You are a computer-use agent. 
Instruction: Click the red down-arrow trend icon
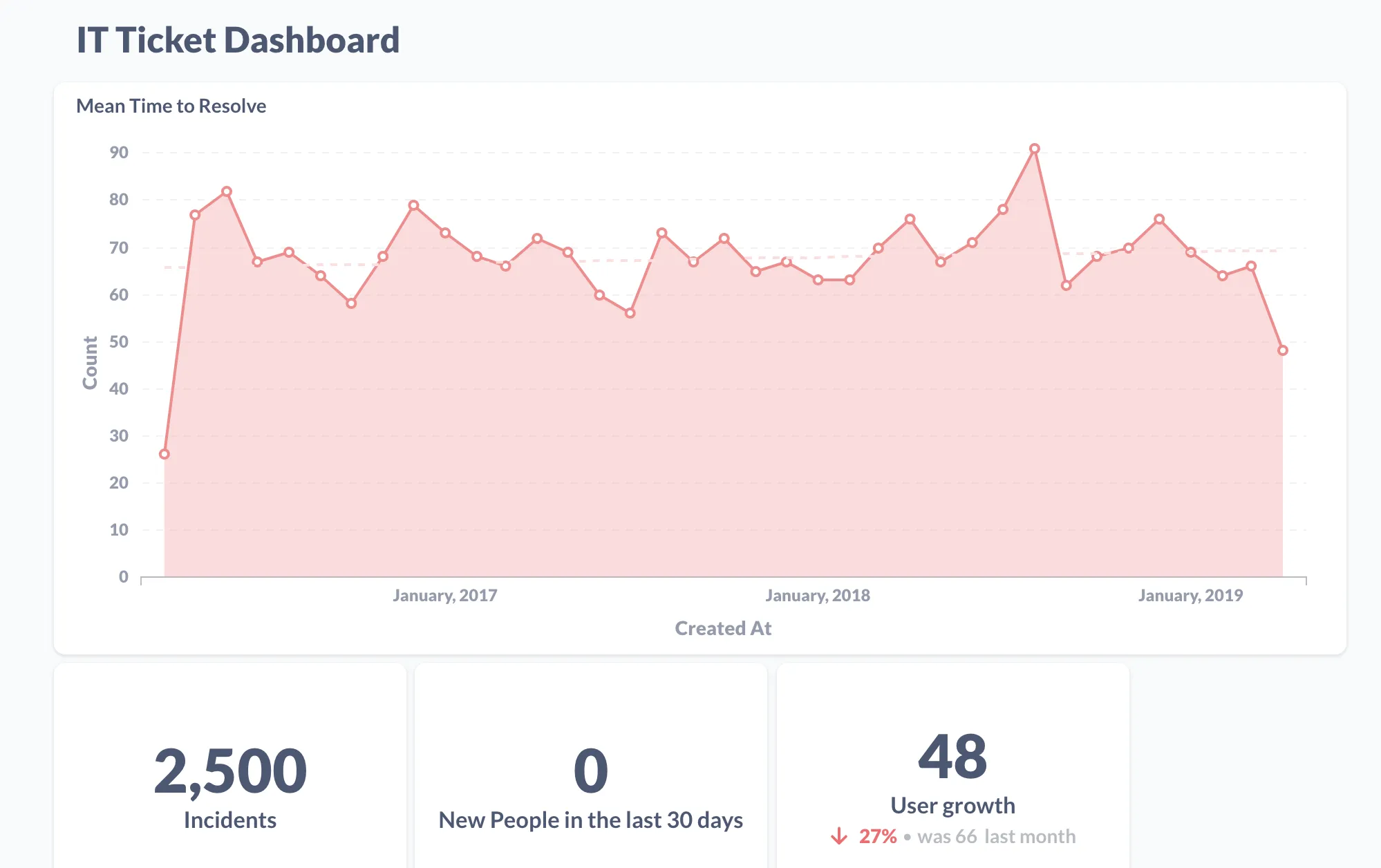pyautogui.click(x=839, y=836)
